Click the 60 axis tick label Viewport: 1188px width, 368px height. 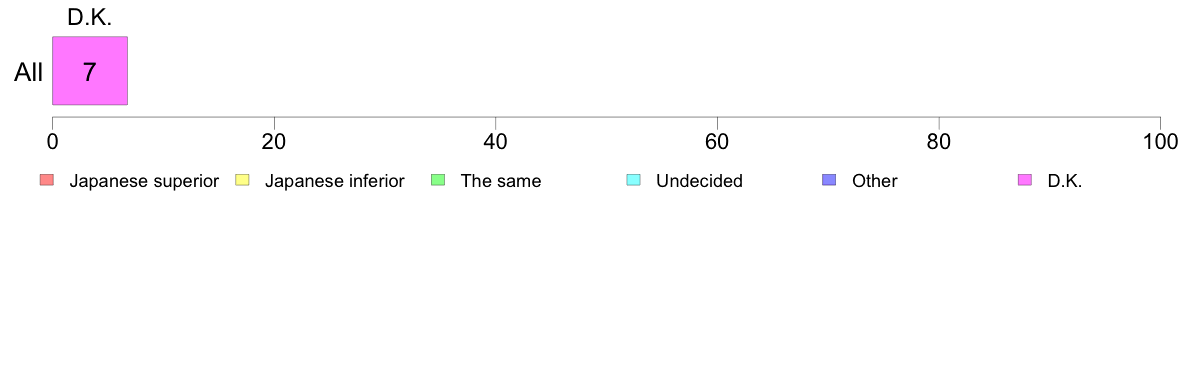[717, 141]
